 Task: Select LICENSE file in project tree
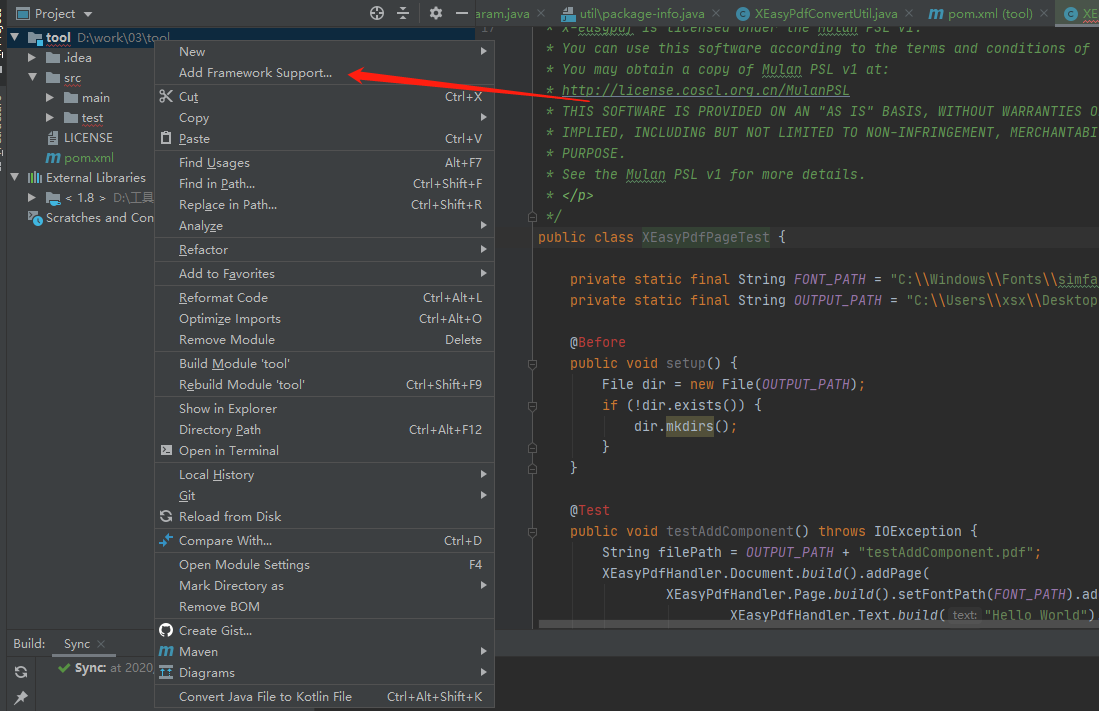coord(88,137)
